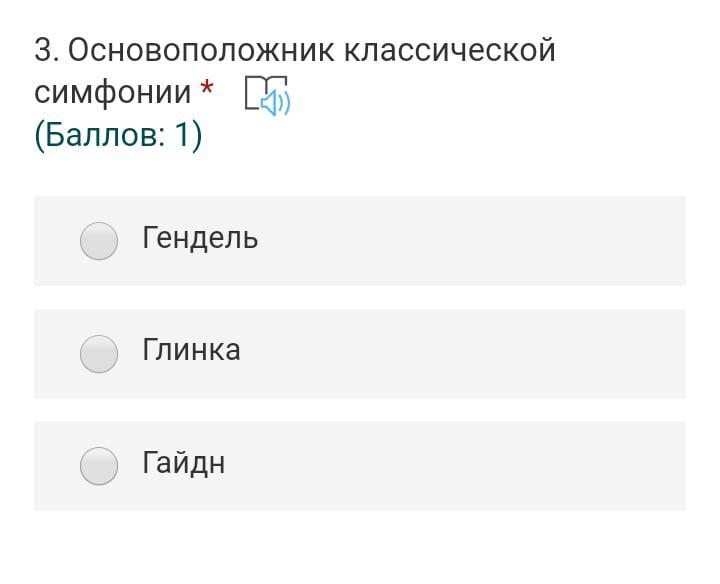Click empty gray area of Гайдн row
This screenshot has width=720, height=584.
pos(480,465)
